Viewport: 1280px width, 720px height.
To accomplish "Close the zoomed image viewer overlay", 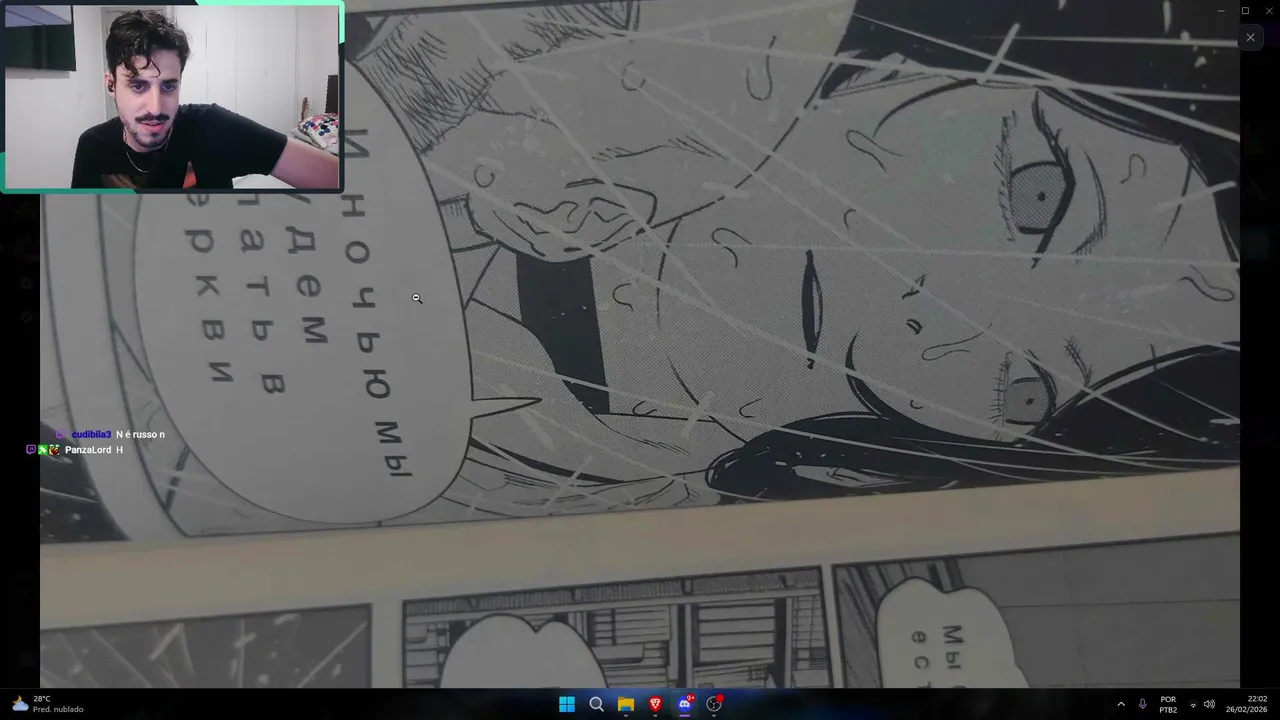I will point(1250,38).
